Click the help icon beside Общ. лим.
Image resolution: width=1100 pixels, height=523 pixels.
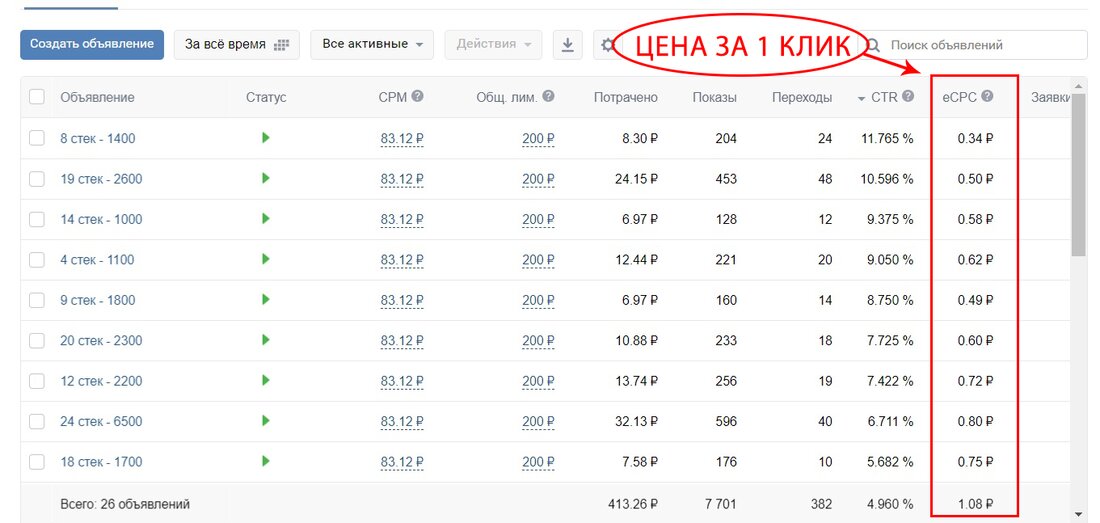pyautogui.click(x=548, y=97)
